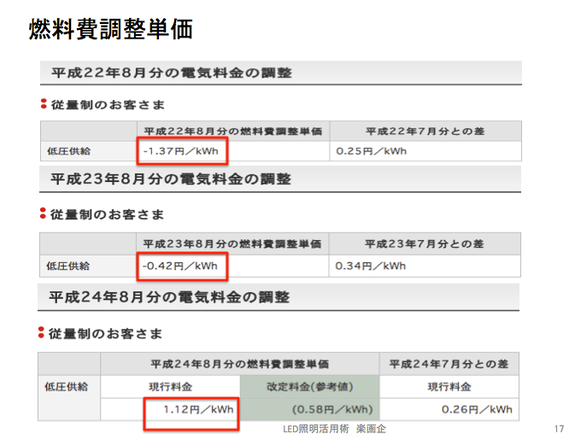Click the 改定料金(参考値) subheader

[x=310, y=387]
